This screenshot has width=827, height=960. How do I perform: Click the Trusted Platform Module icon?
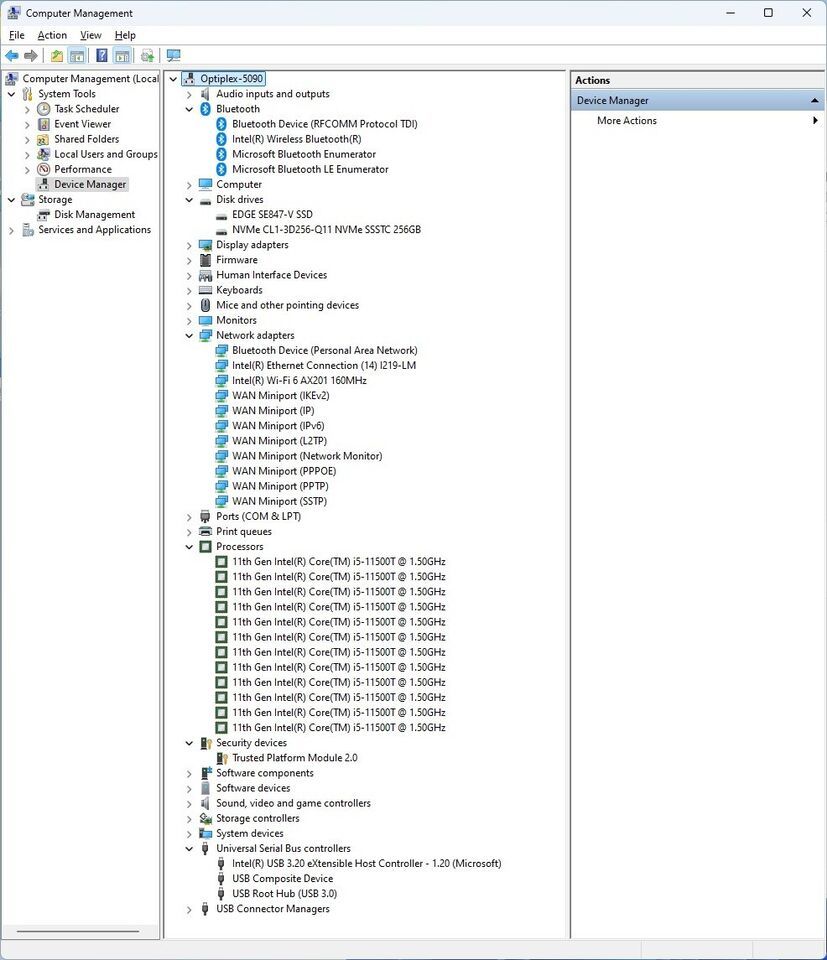[x=222, y=758]
